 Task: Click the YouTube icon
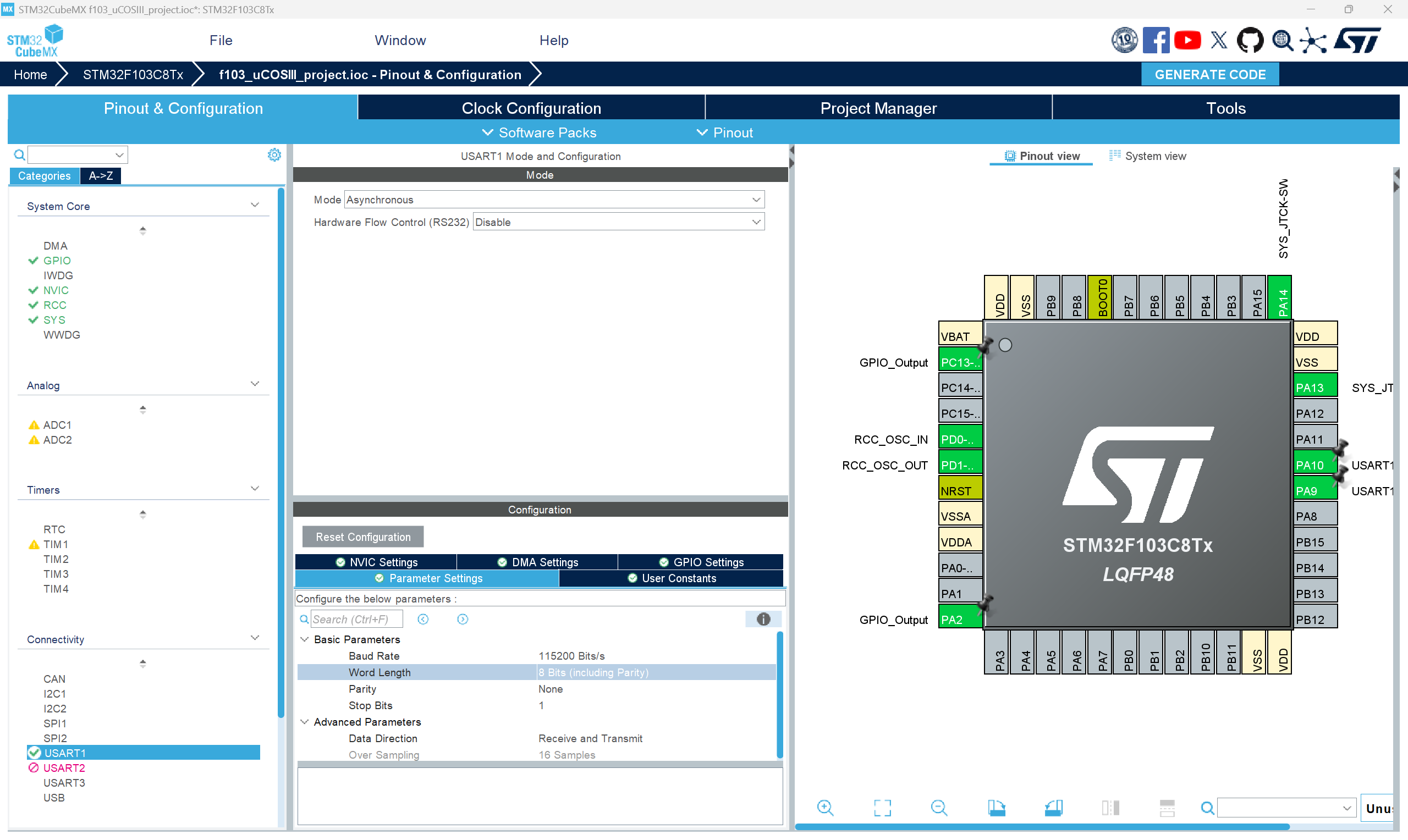tap(1187, 40)
